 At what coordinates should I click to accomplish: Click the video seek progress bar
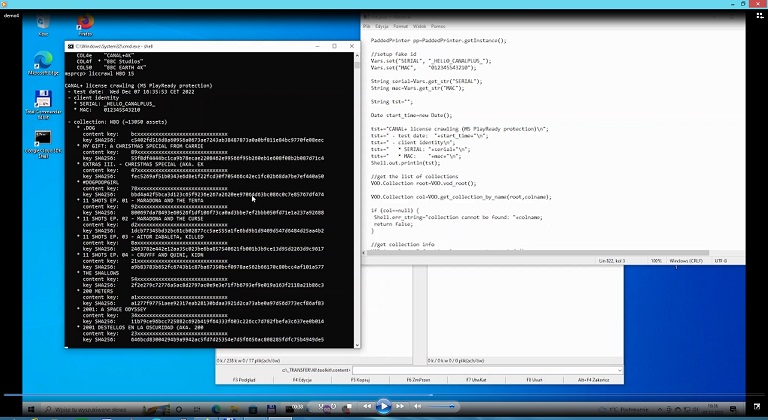(384, 395)
